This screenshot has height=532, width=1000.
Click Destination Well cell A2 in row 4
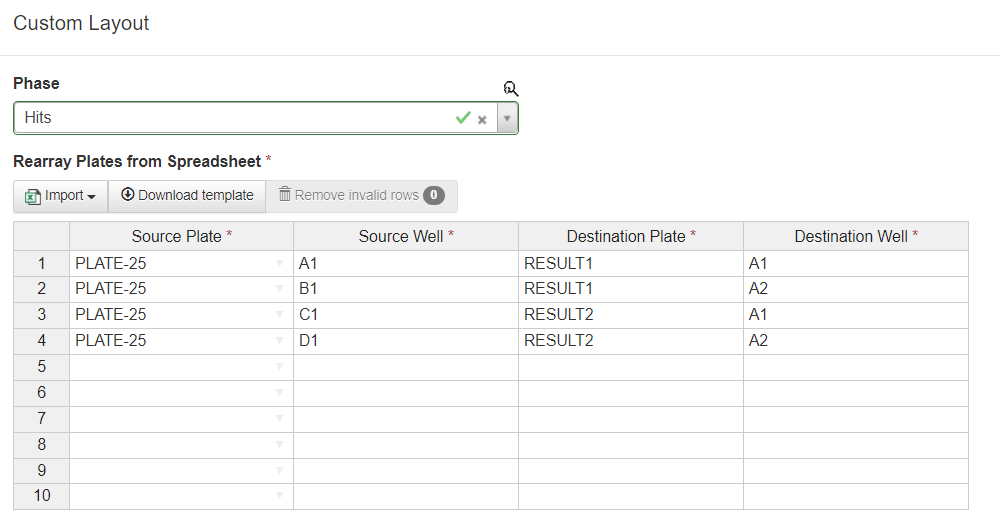(855, 341)
